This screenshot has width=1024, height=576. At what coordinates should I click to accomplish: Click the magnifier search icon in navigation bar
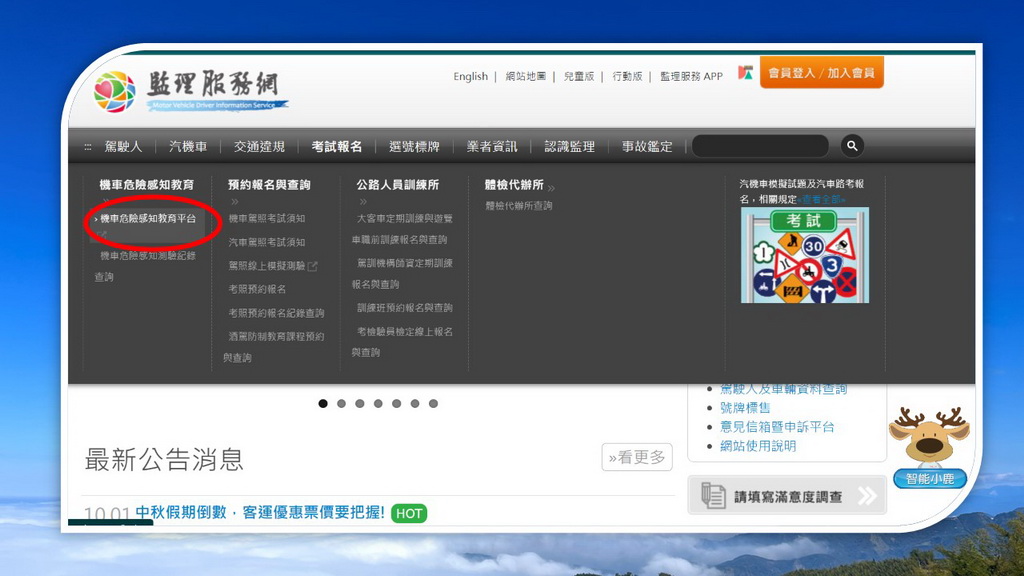click(x=852, y=146)
